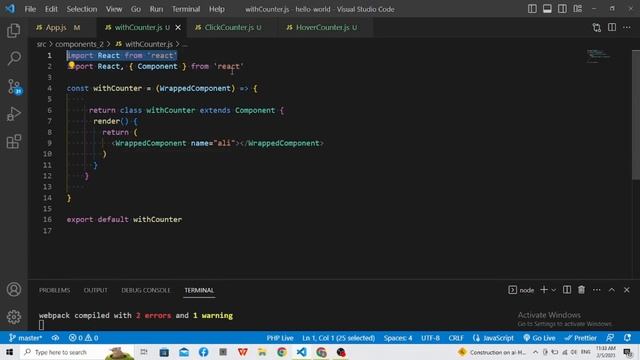Change indentation via Spaces: 4
Screen dimensions: 640x360
click(x=398, y=338)
